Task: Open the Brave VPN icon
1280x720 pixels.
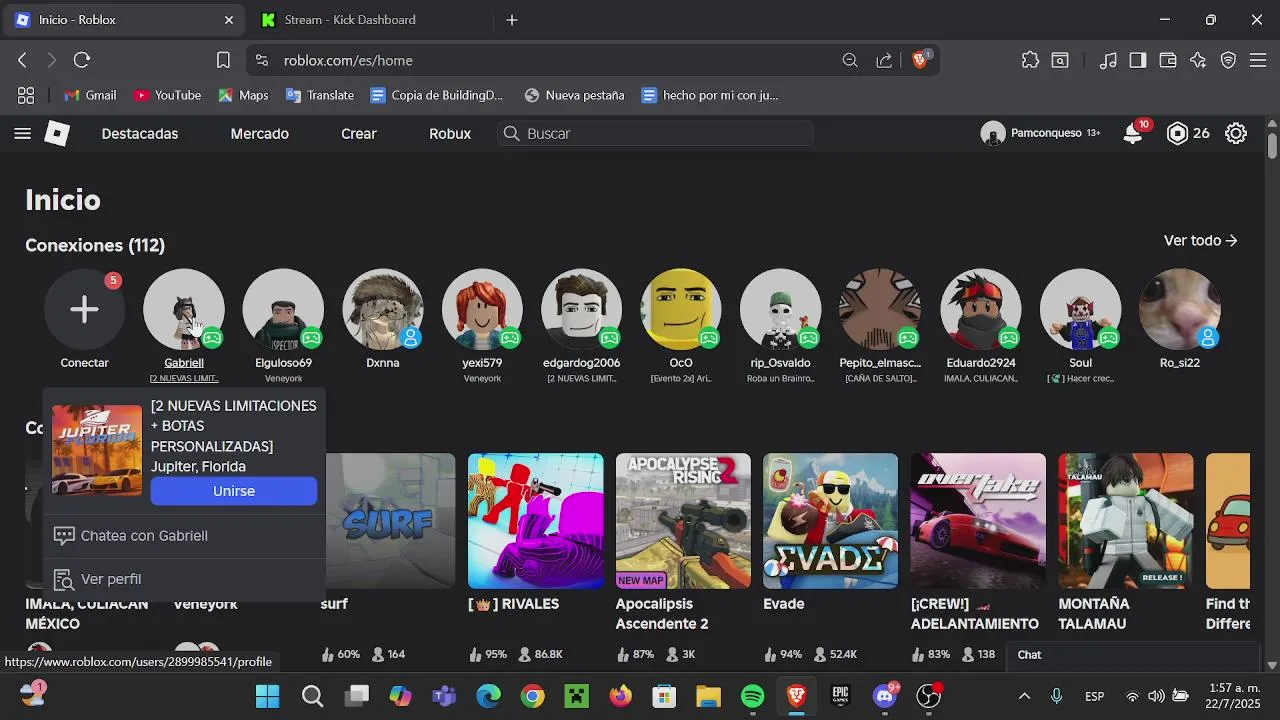Action: click(1228, 60)
